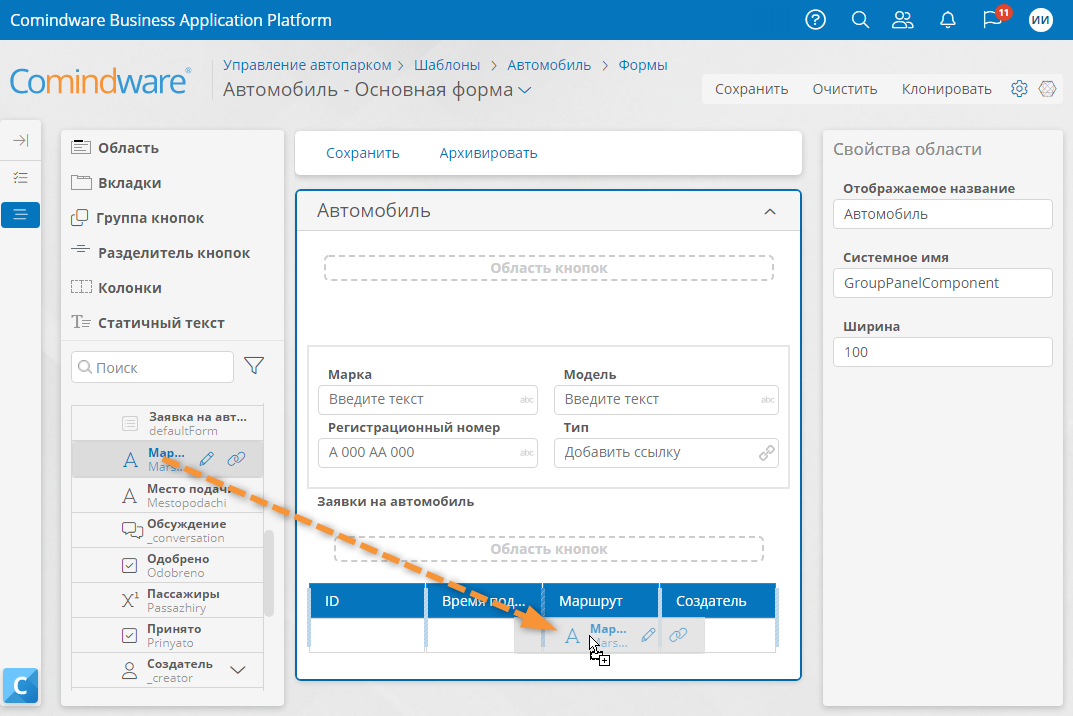Screen dimensions: 1073x716
Task: Click the Очистить button
Action: point(844,89)
